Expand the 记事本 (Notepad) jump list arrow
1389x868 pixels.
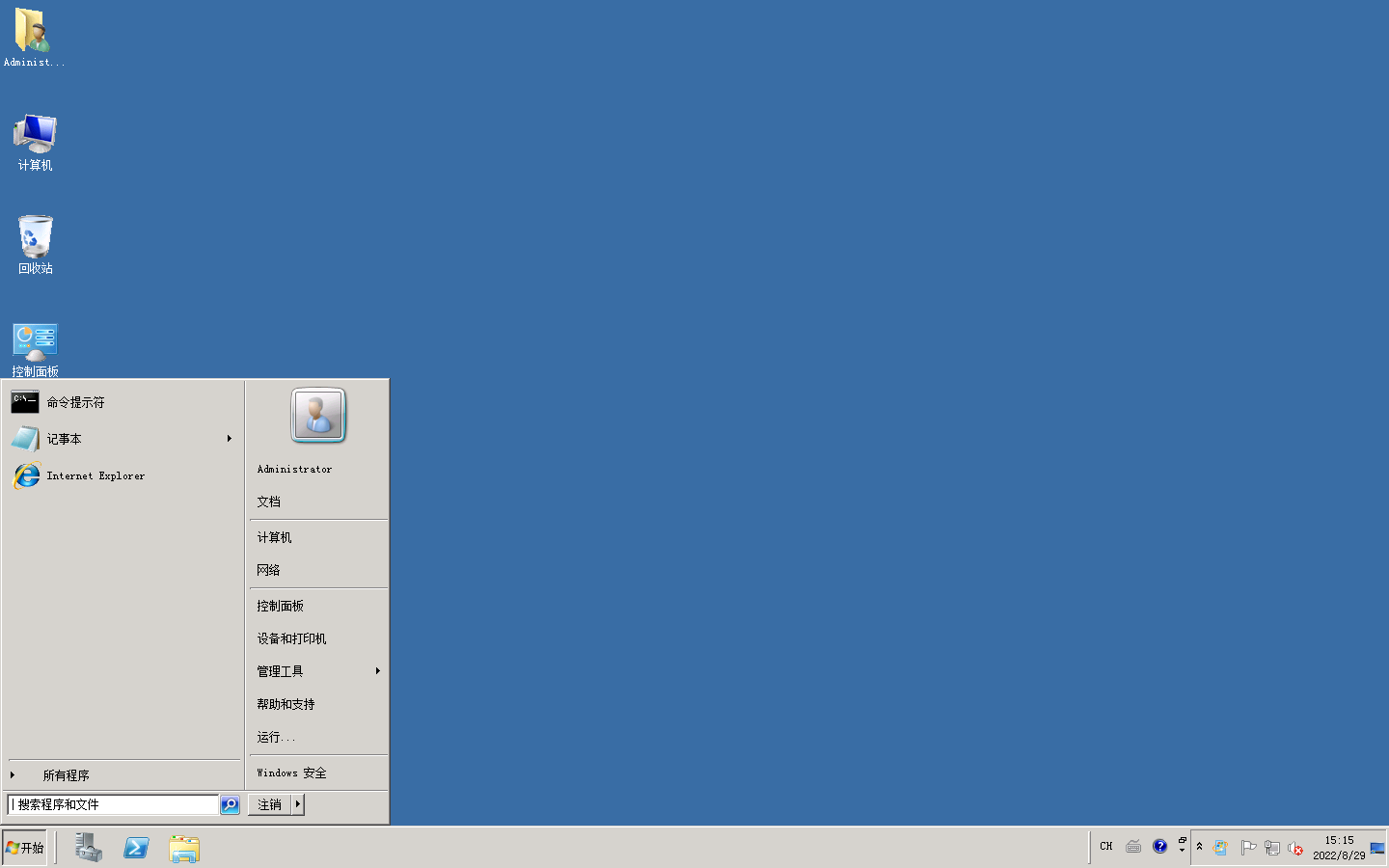tap(229, 439)
